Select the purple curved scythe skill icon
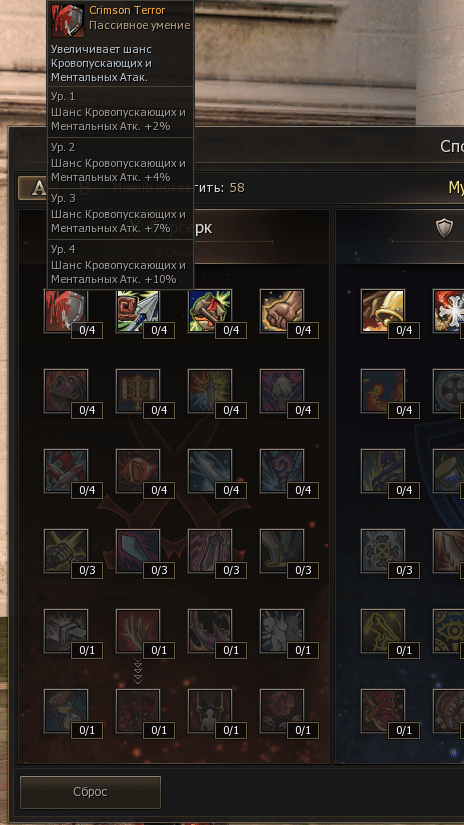The height and width of the screenshot is (825, 464). pyautogui.click(x=210, y=631)
